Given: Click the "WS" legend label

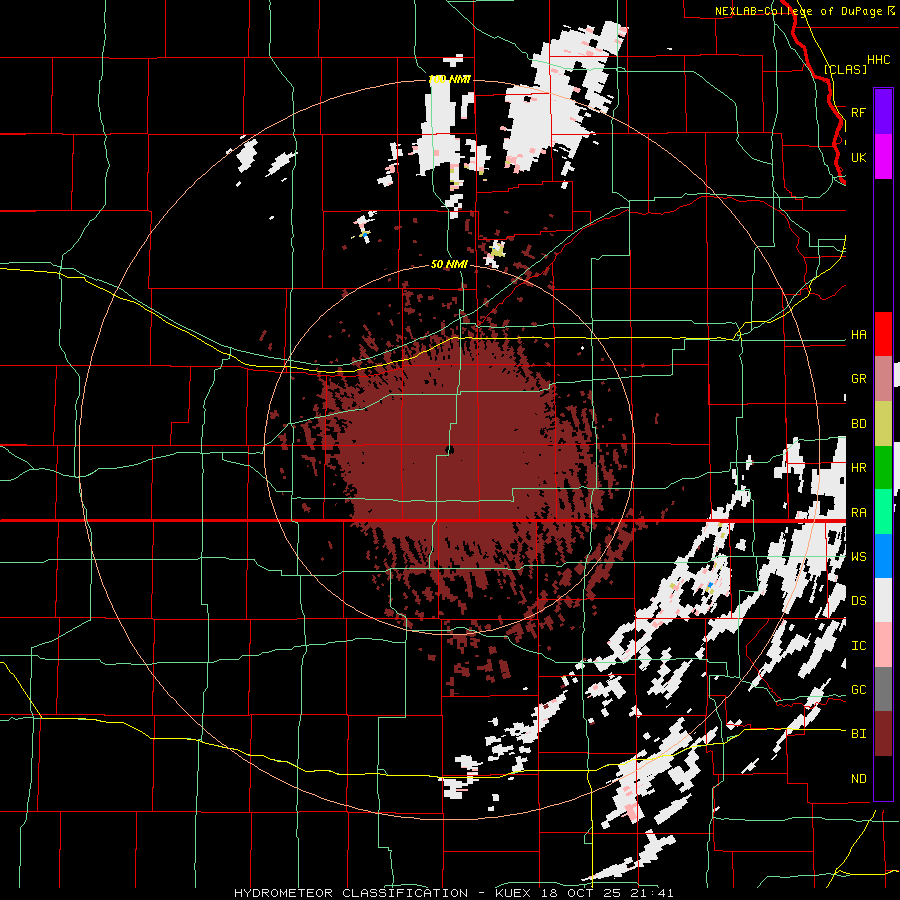Looking at the screenshot, I should coord(858,557).
